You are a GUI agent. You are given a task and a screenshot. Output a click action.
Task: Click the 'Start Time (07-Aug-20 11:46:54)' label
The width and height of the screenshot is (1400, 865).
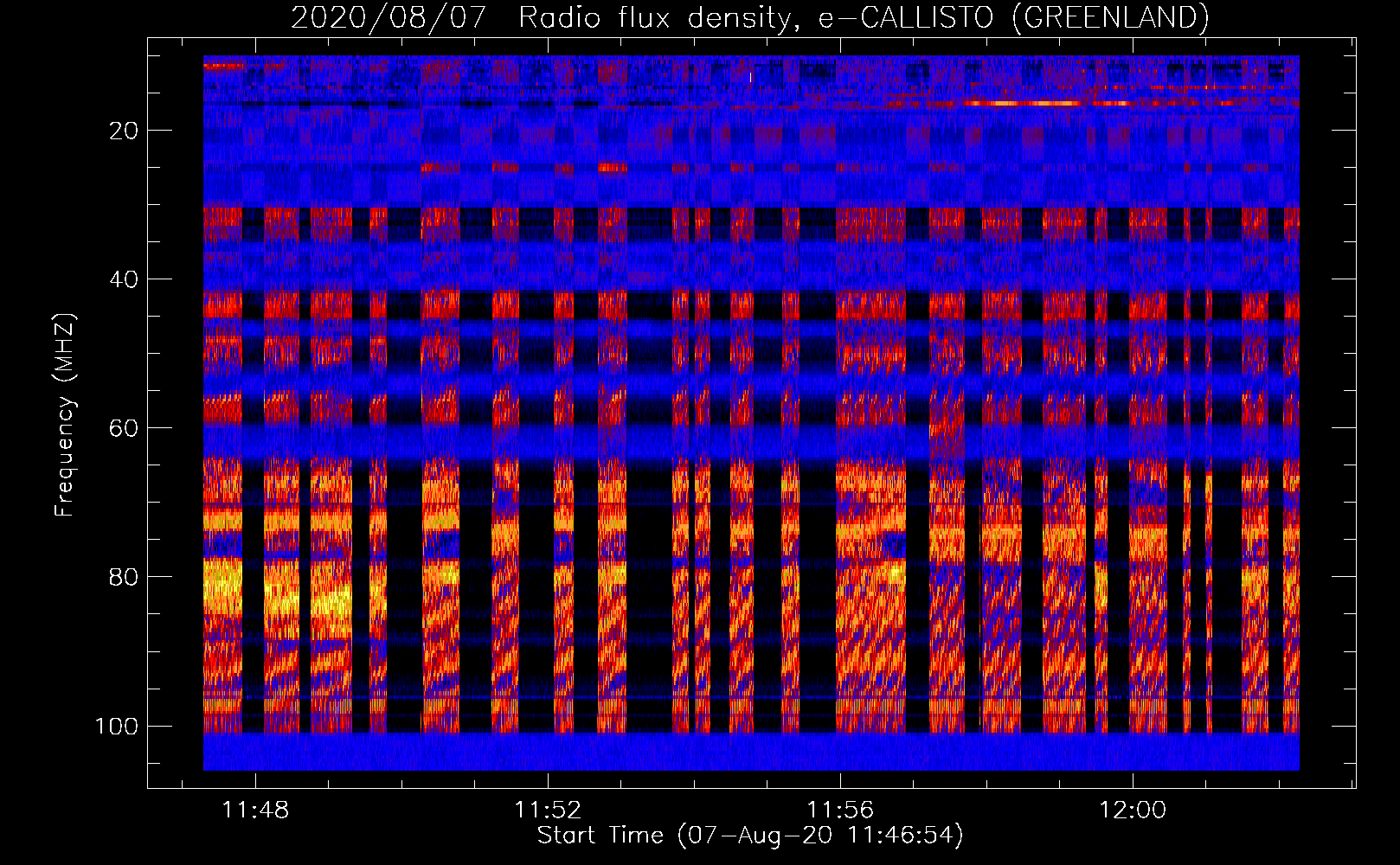point(750,836)
